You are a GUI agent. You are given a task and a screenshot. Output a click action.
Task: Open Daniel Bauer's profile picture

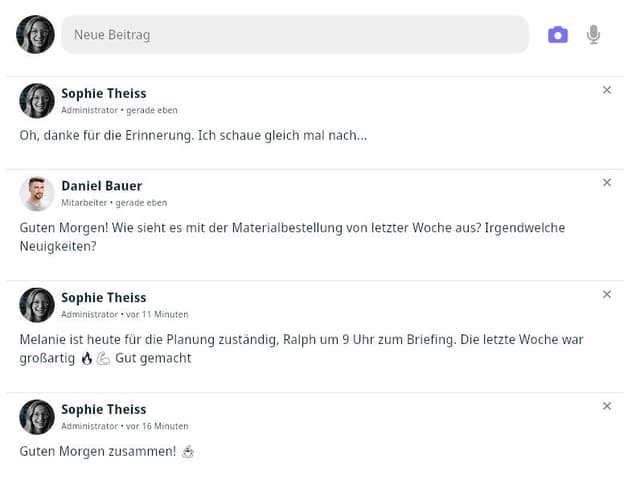tap(37, 193)
